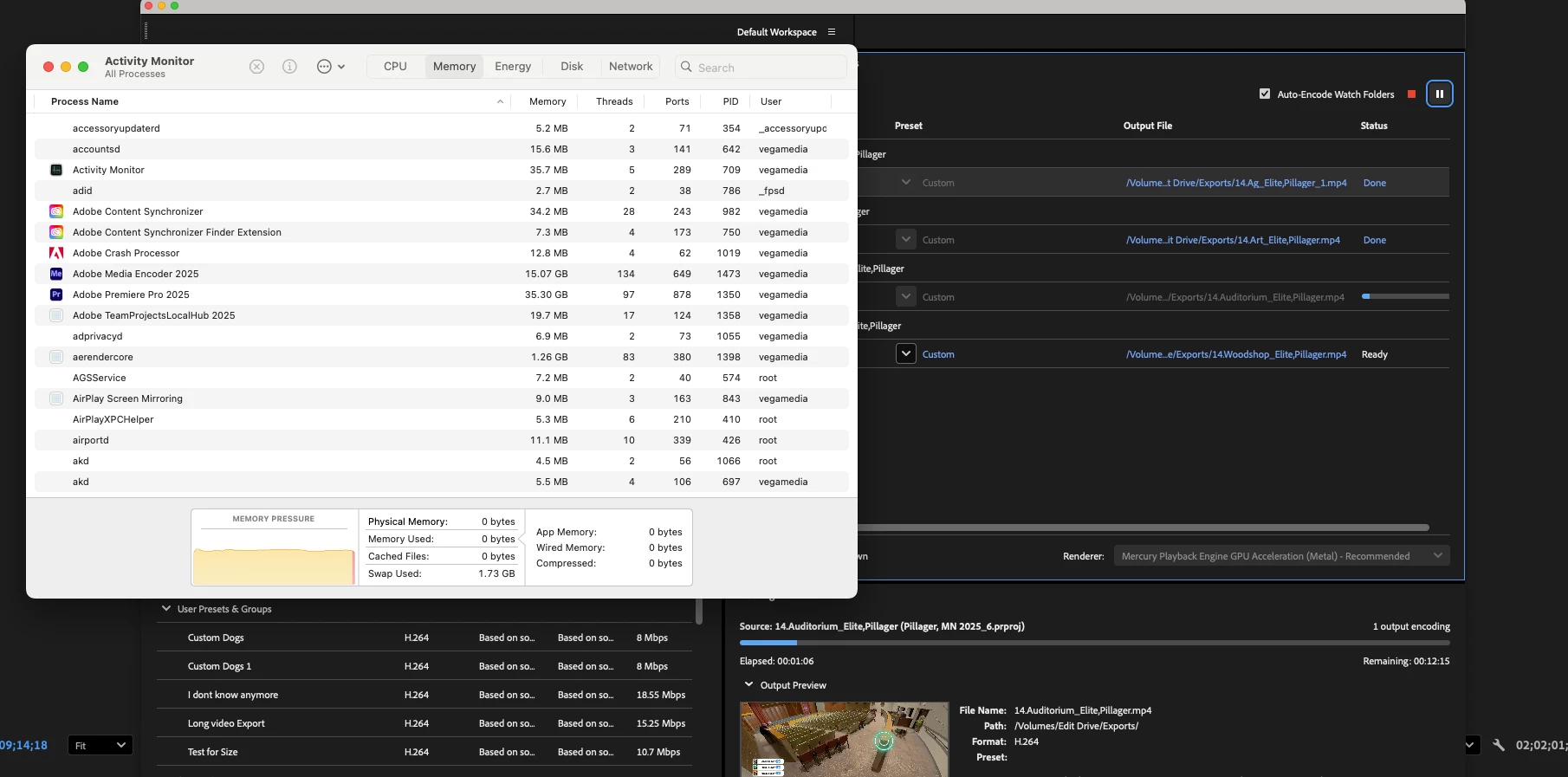
Task: Toggle the Auto-Encode Watch Folders checkbox
Action: (1265, 94)
